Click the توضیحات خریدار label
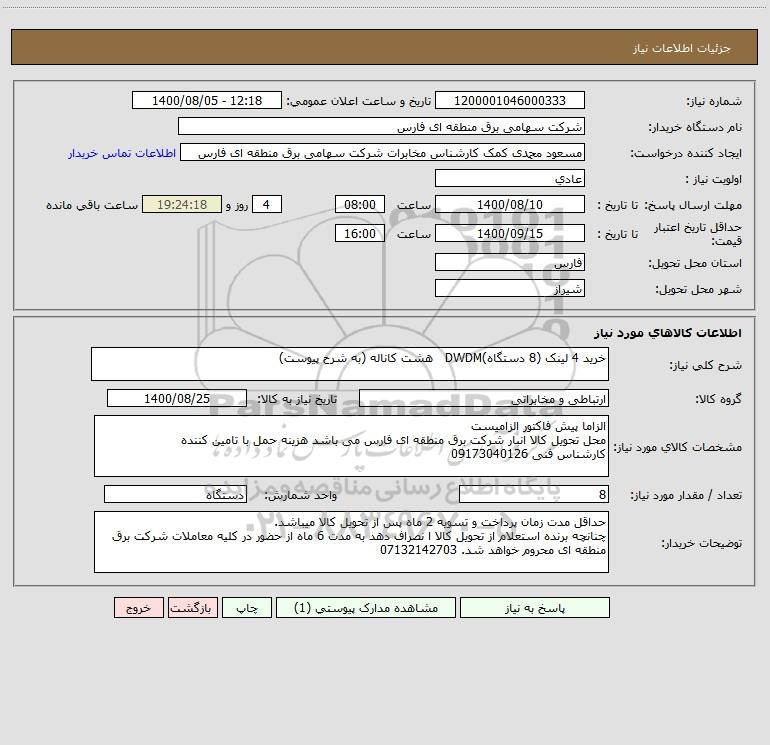Image resolution: width=770 pixels, height=745 pixels. coord(702,543)
